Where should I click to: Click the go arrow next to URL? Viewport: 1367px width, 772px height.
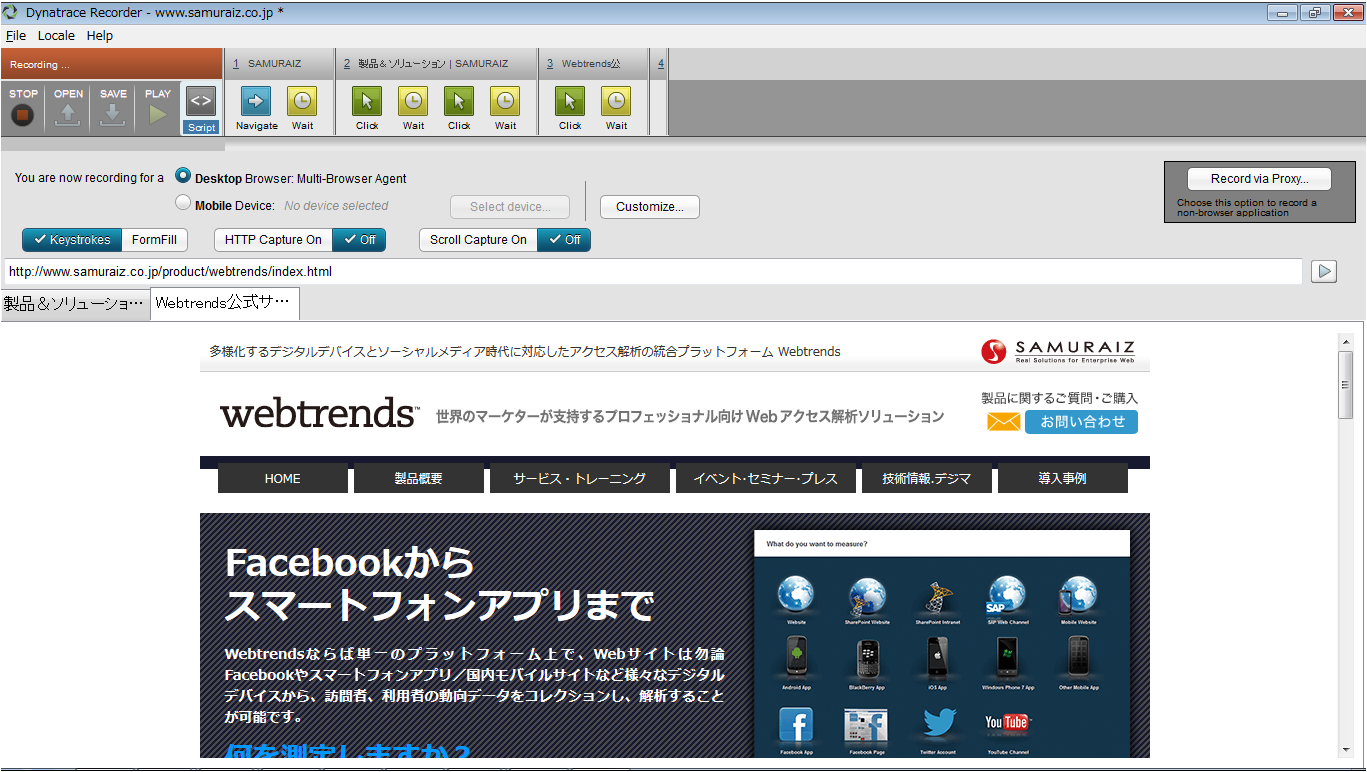click(x=1324, y=271)
